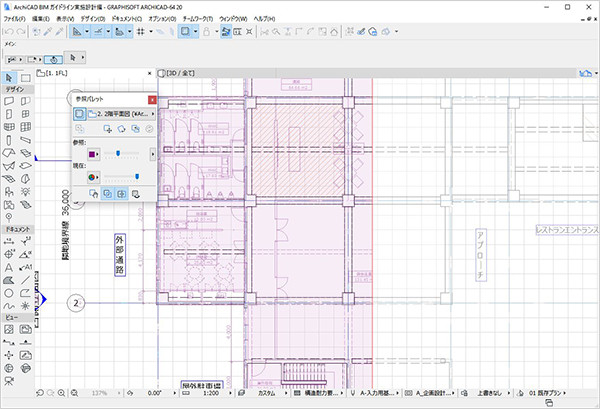Select the Angle Dimension tool
Screen dimensions: 600x409
click(x=26, y=254)
